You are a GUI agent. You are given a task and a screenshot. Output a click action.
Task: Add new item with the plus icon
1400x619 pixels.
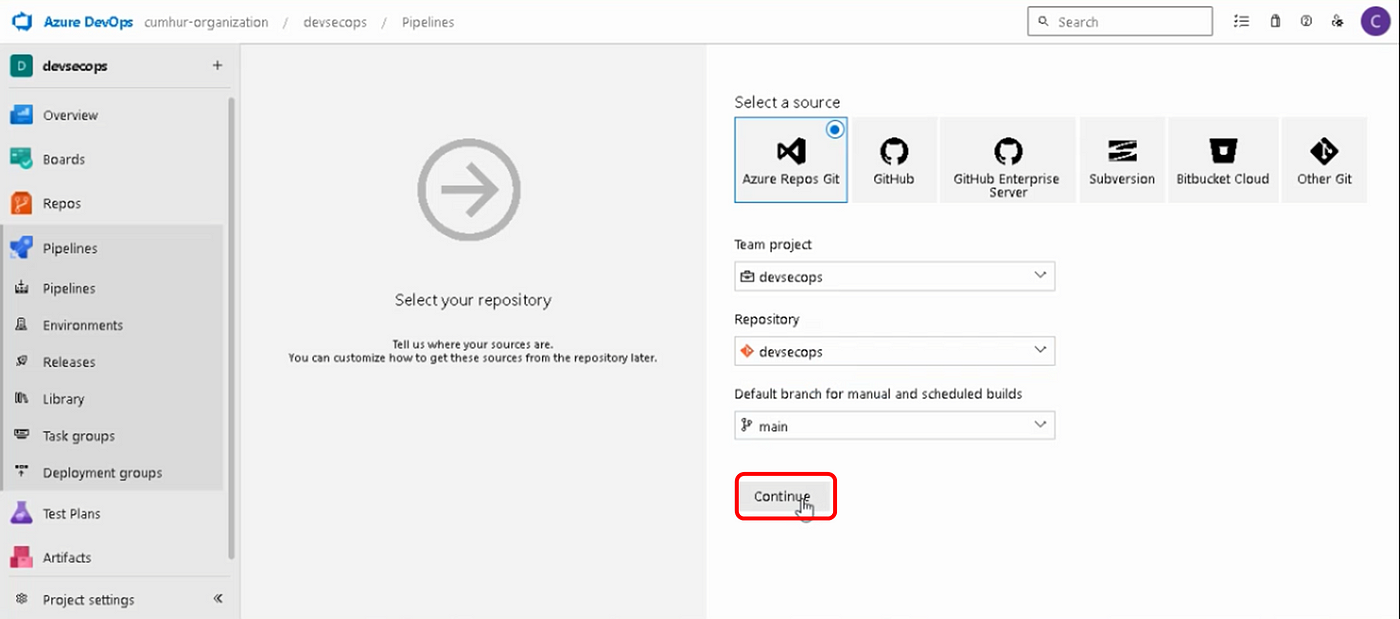(217, 66)
